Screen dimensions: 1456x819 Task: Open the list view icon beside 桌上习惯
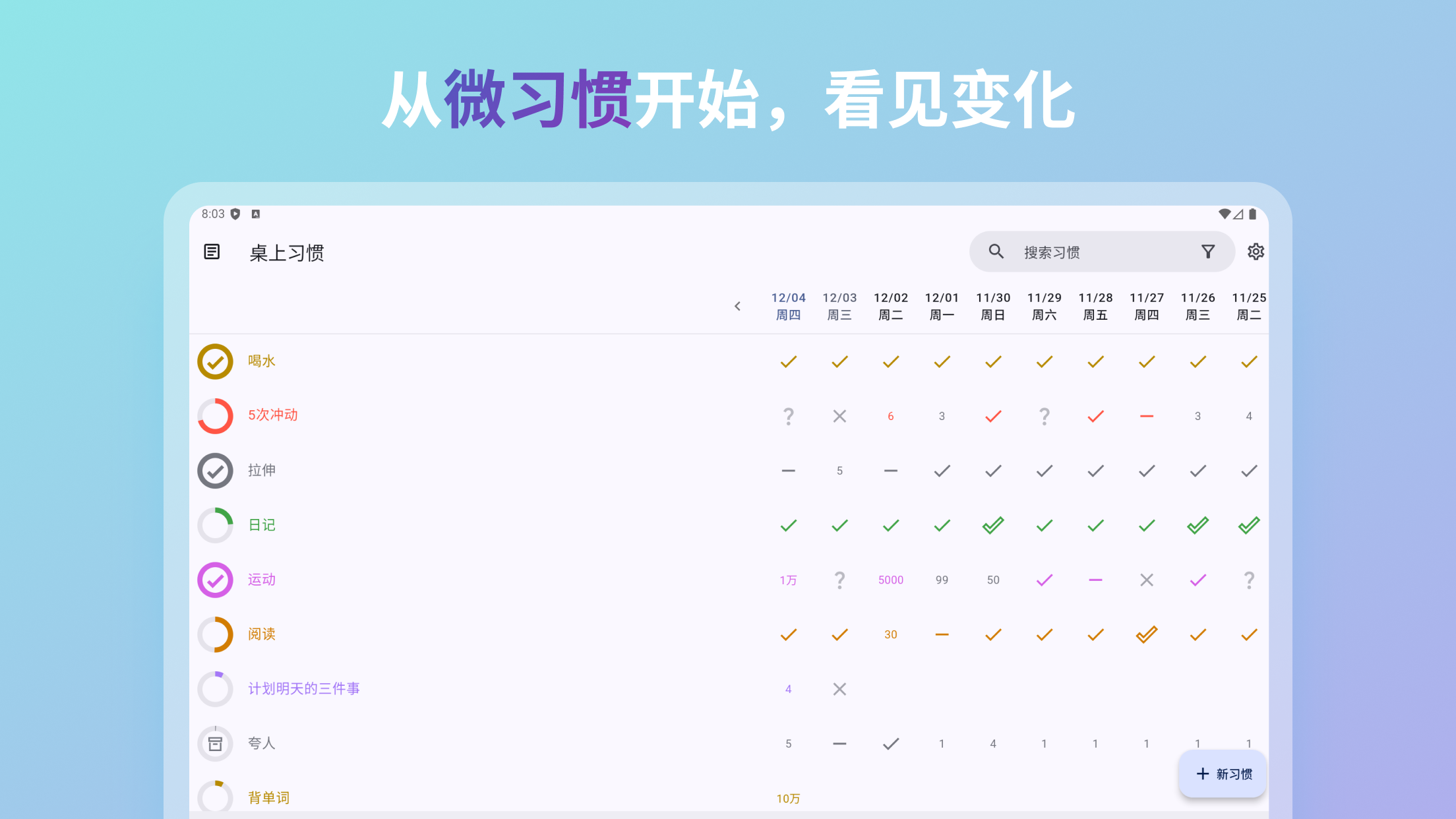[212, 252]
